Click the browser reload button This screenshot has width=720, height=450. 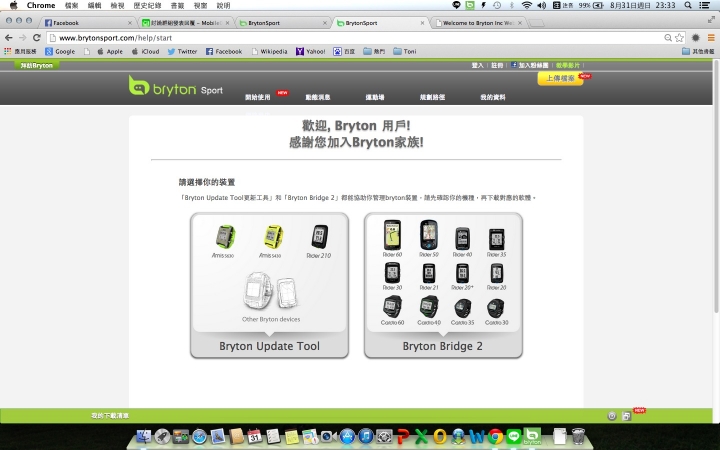click(37, 38)
